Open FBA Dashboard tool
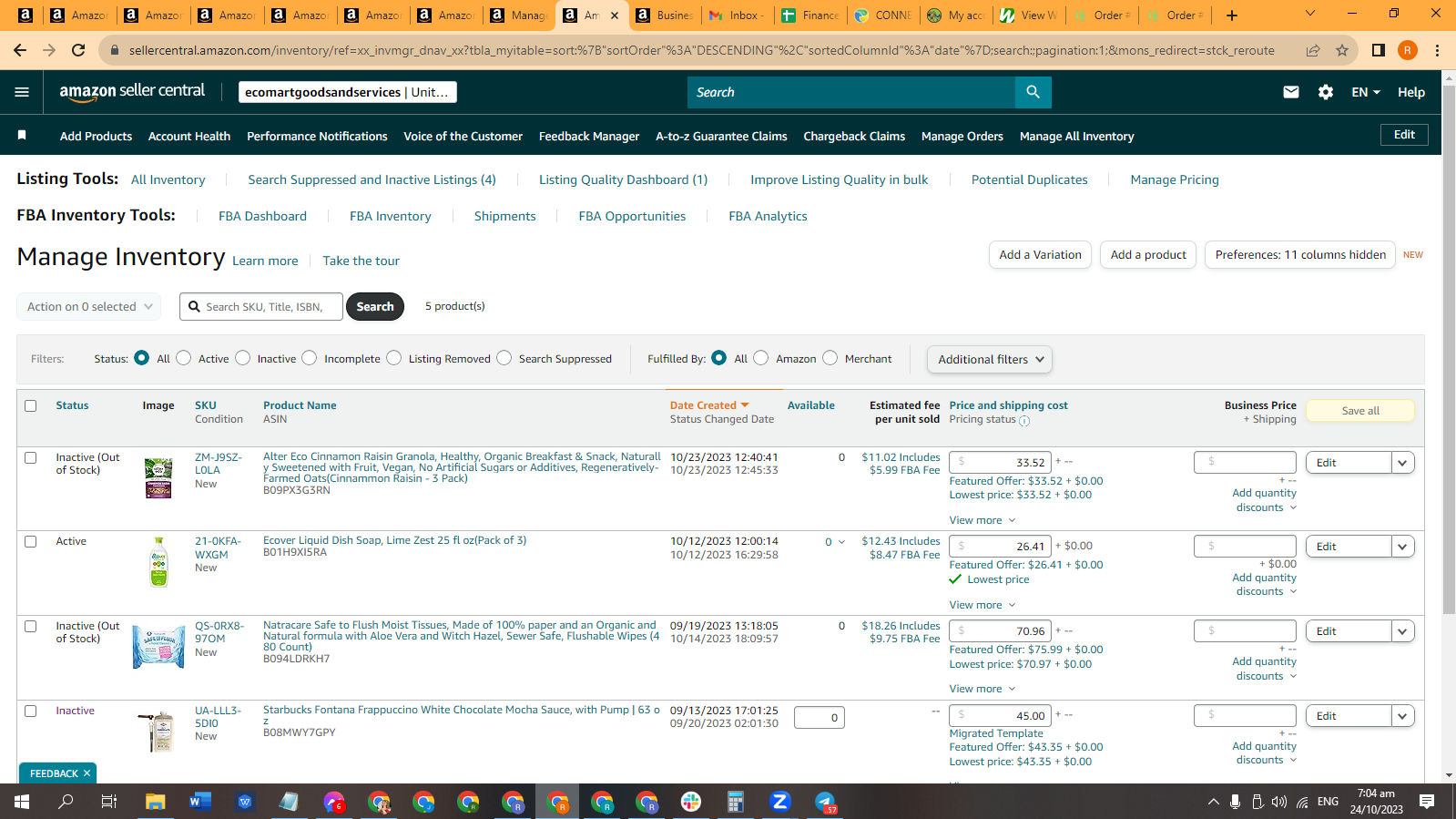The width and height of the screenshot is (1456, 819). [262, 216]
